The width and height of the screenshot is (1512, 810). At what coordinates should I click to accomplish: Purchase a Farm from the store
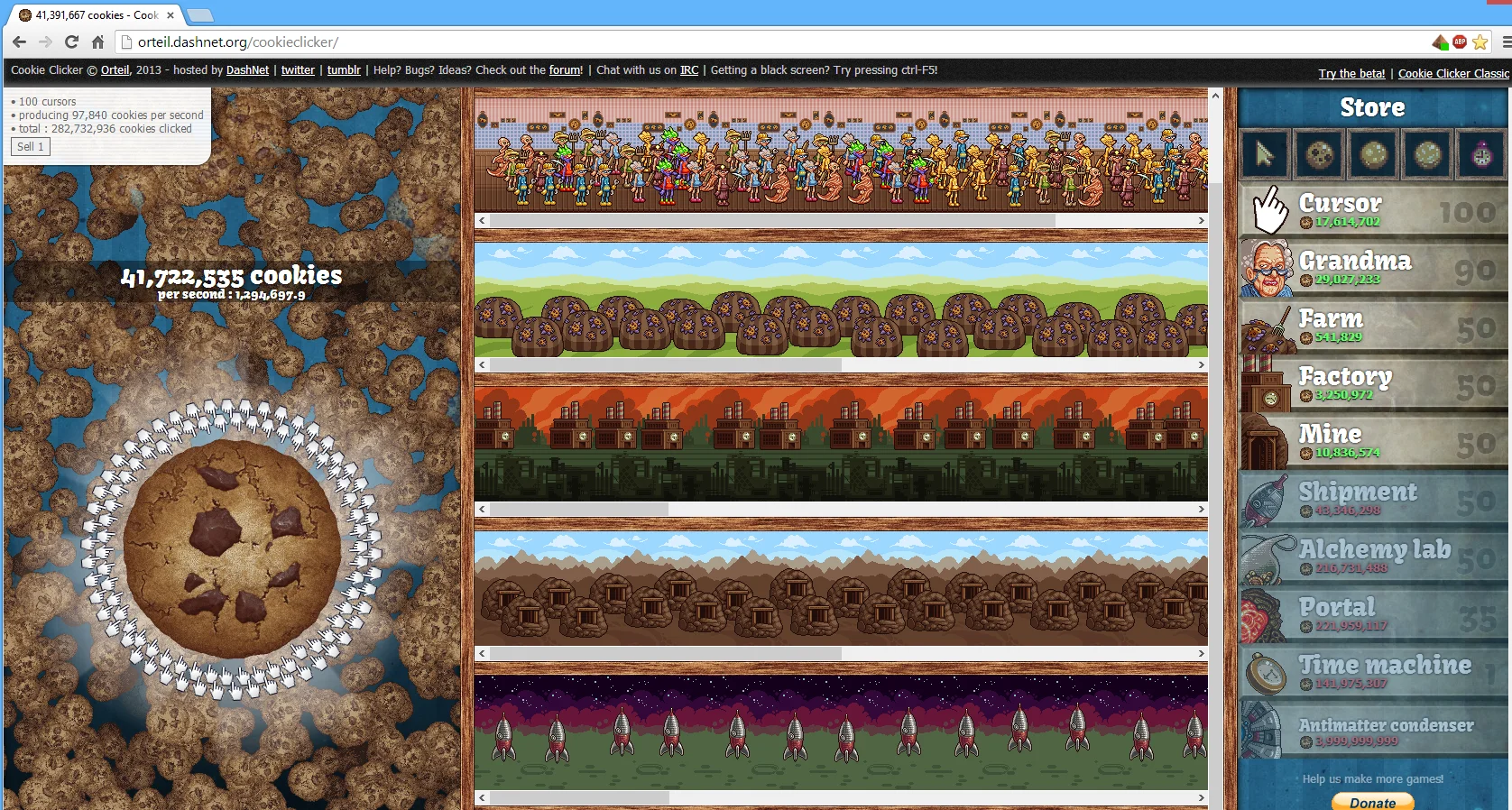(1373, 326)
